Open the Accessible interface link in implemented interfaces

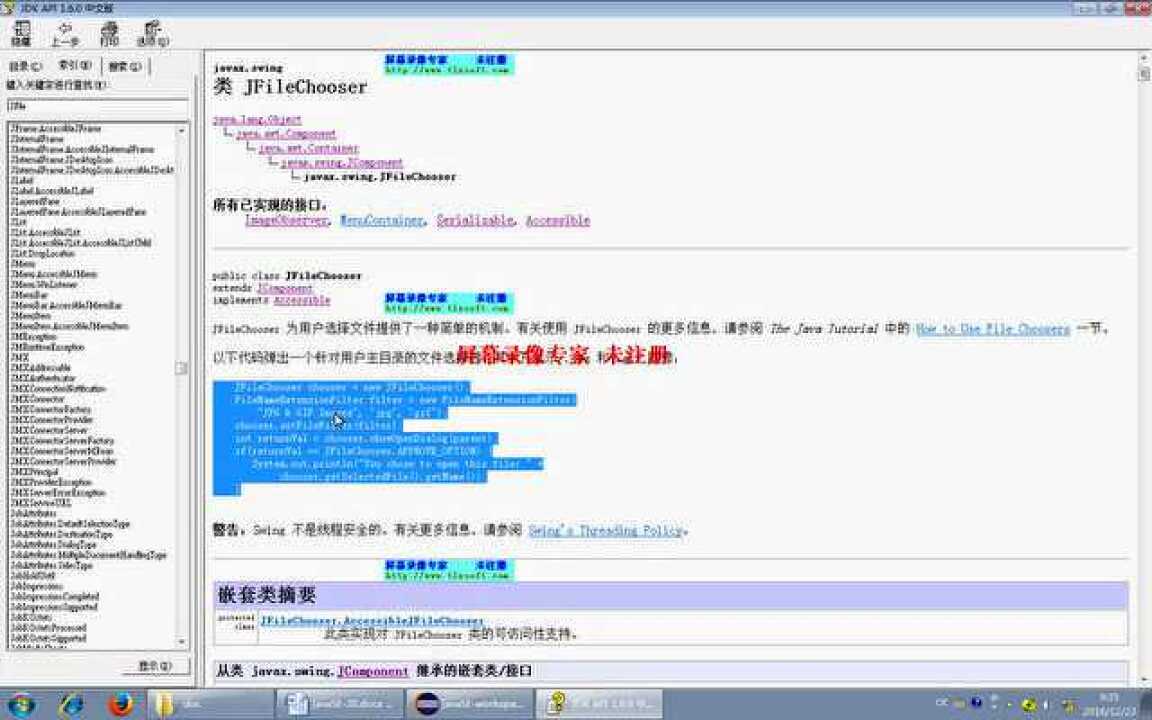558,220
